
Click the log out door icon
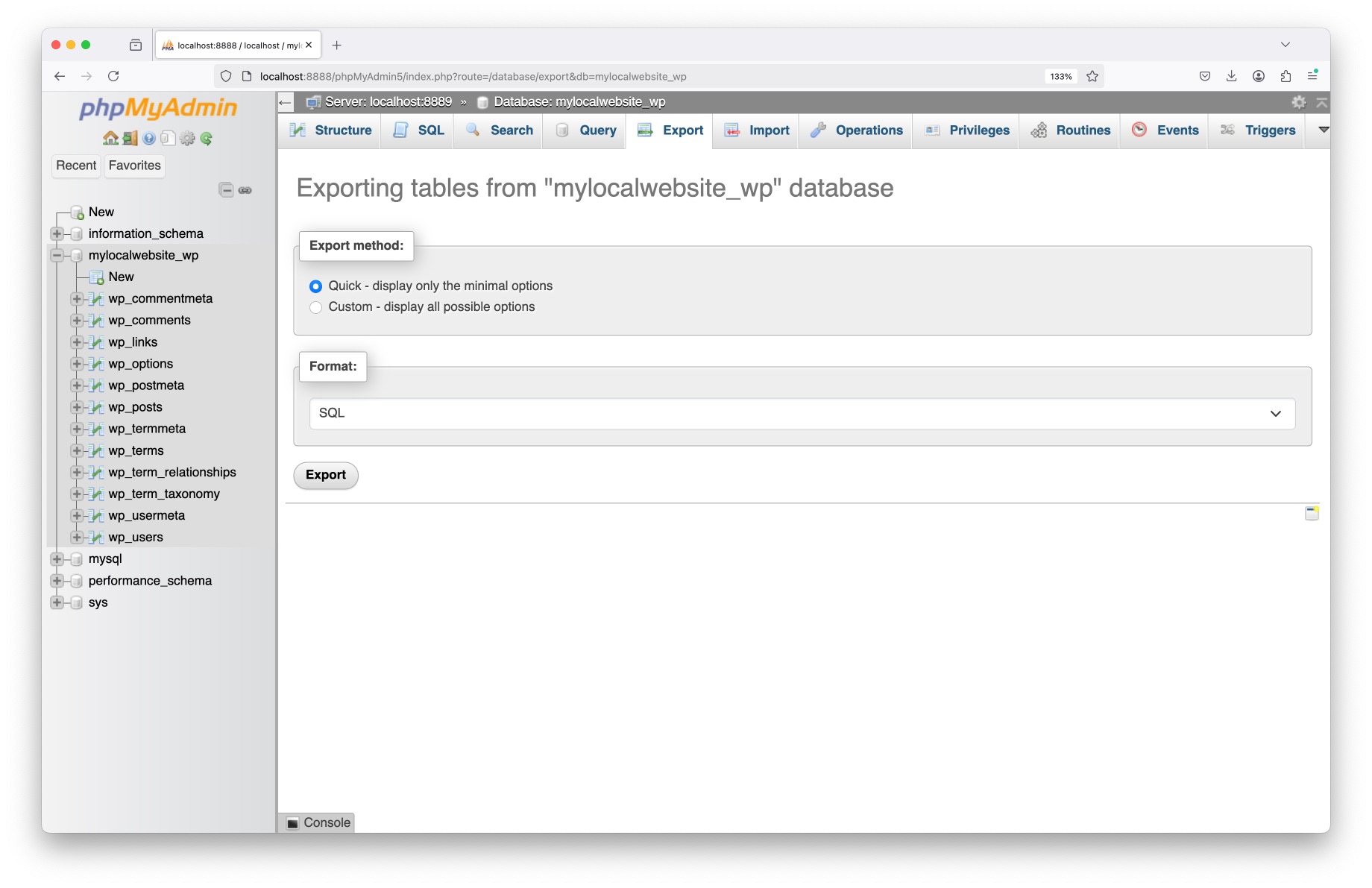click(x=130, y=138)
